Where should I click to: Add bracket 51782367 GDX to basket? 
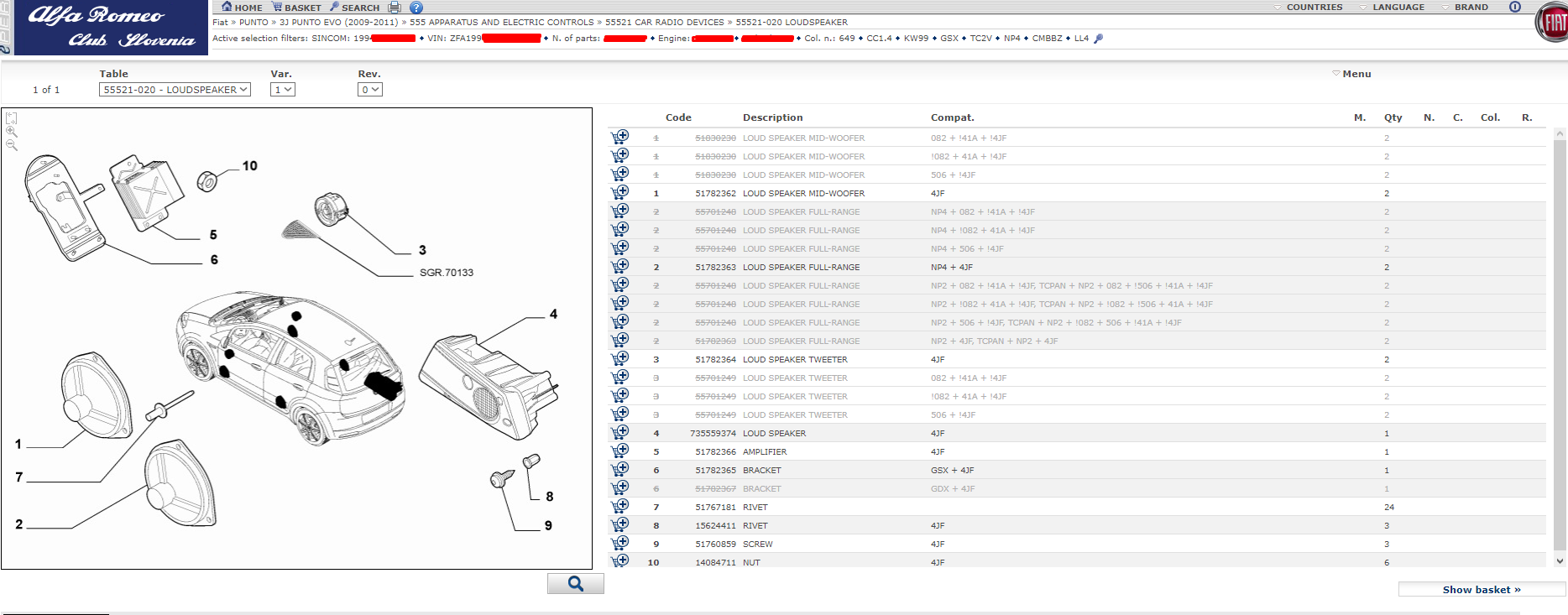[620, 487]
